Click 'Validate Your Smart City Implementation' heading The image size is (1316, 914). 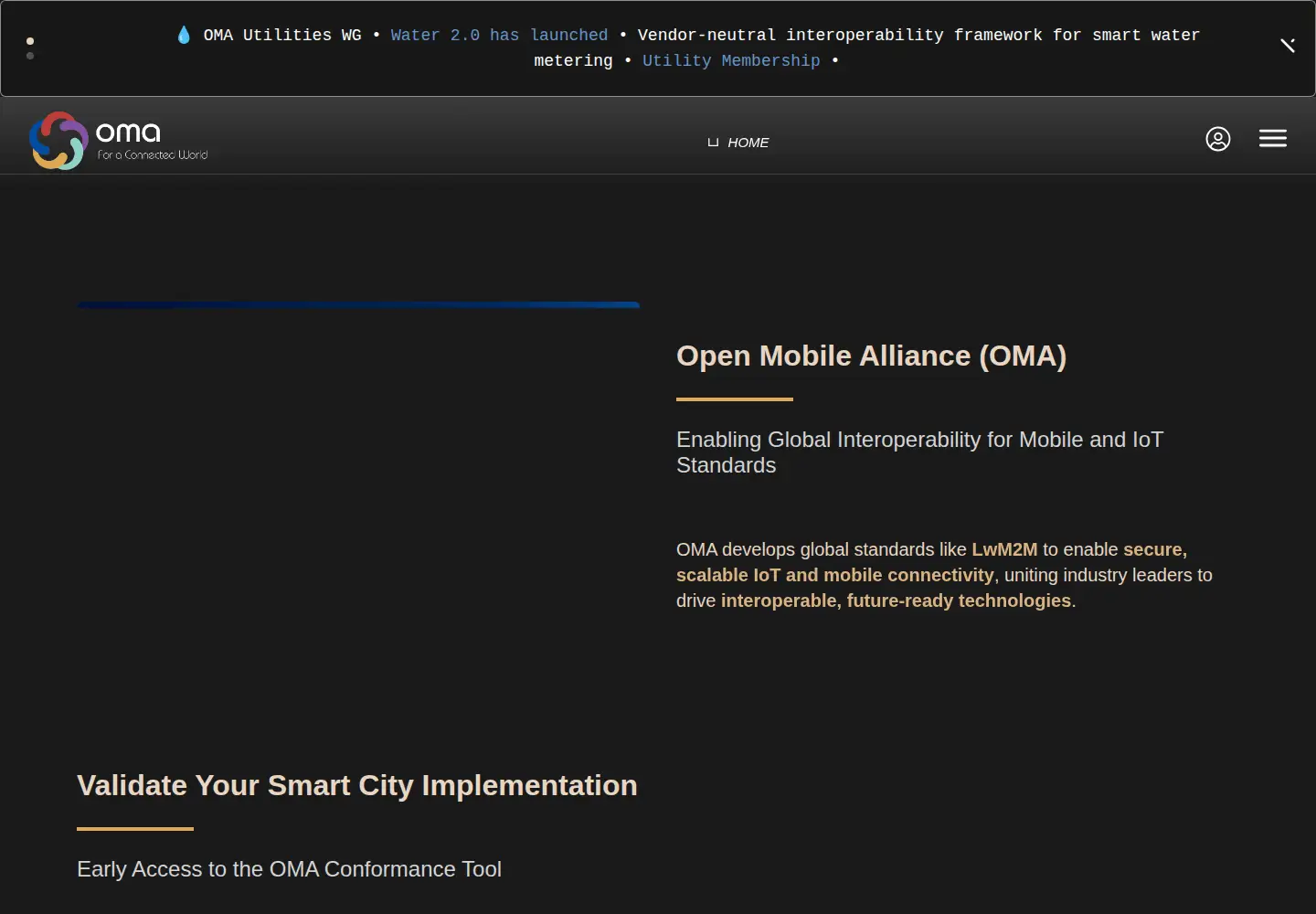357,785
